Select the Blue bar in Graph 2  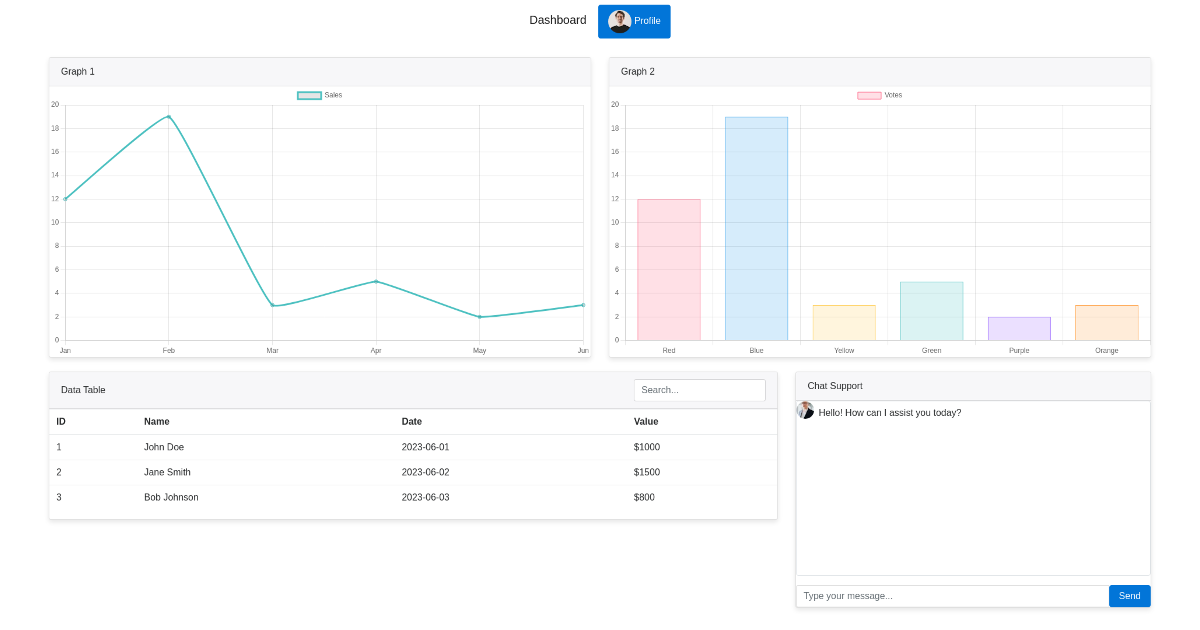[756, 230]
